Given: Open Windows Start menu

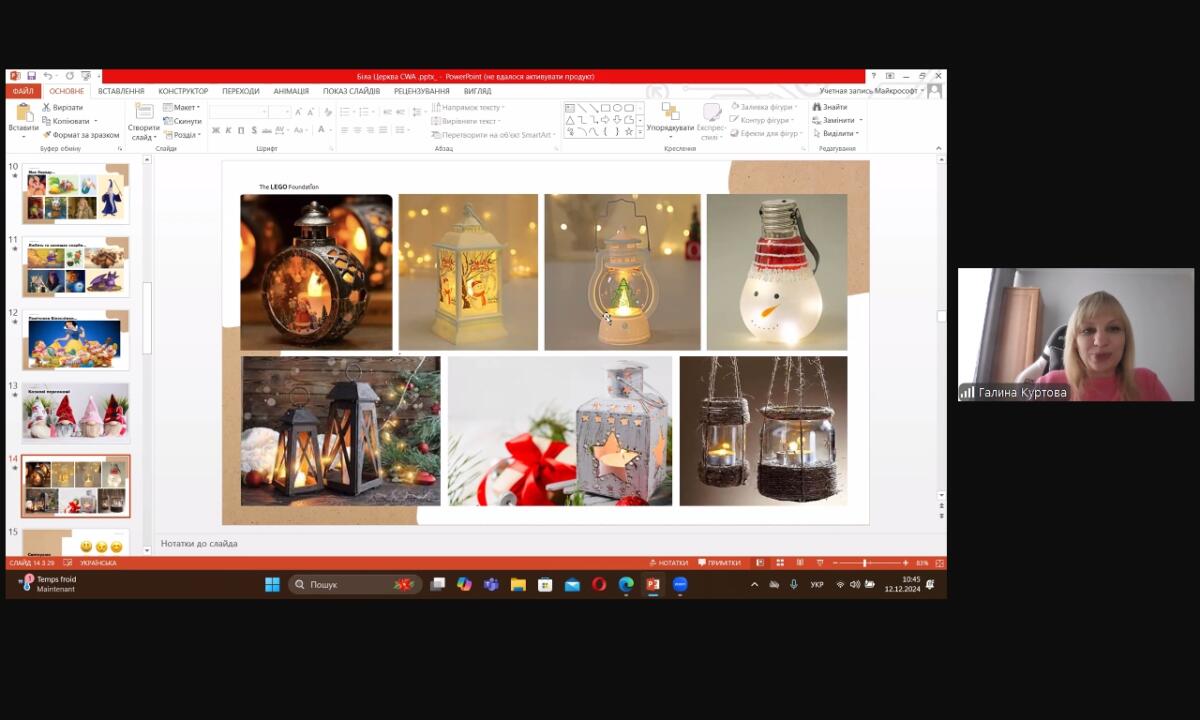Looking at the screenshot, I should 272,584.
